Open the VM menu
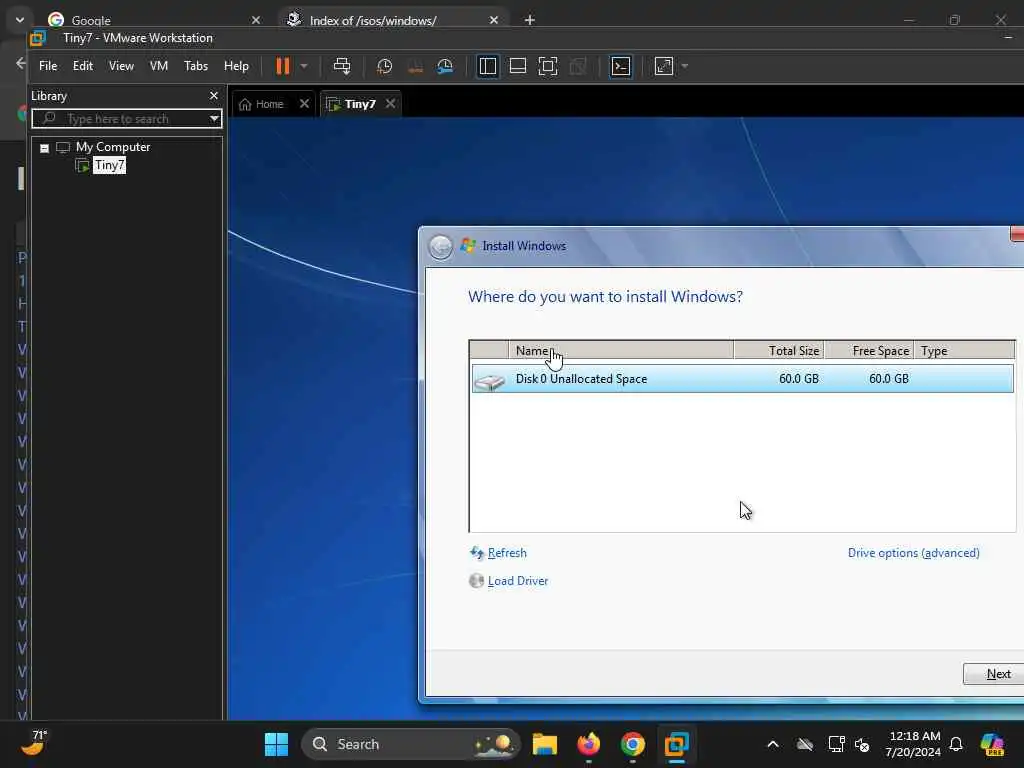1024x768 pixels. click(x=159, y=66)
